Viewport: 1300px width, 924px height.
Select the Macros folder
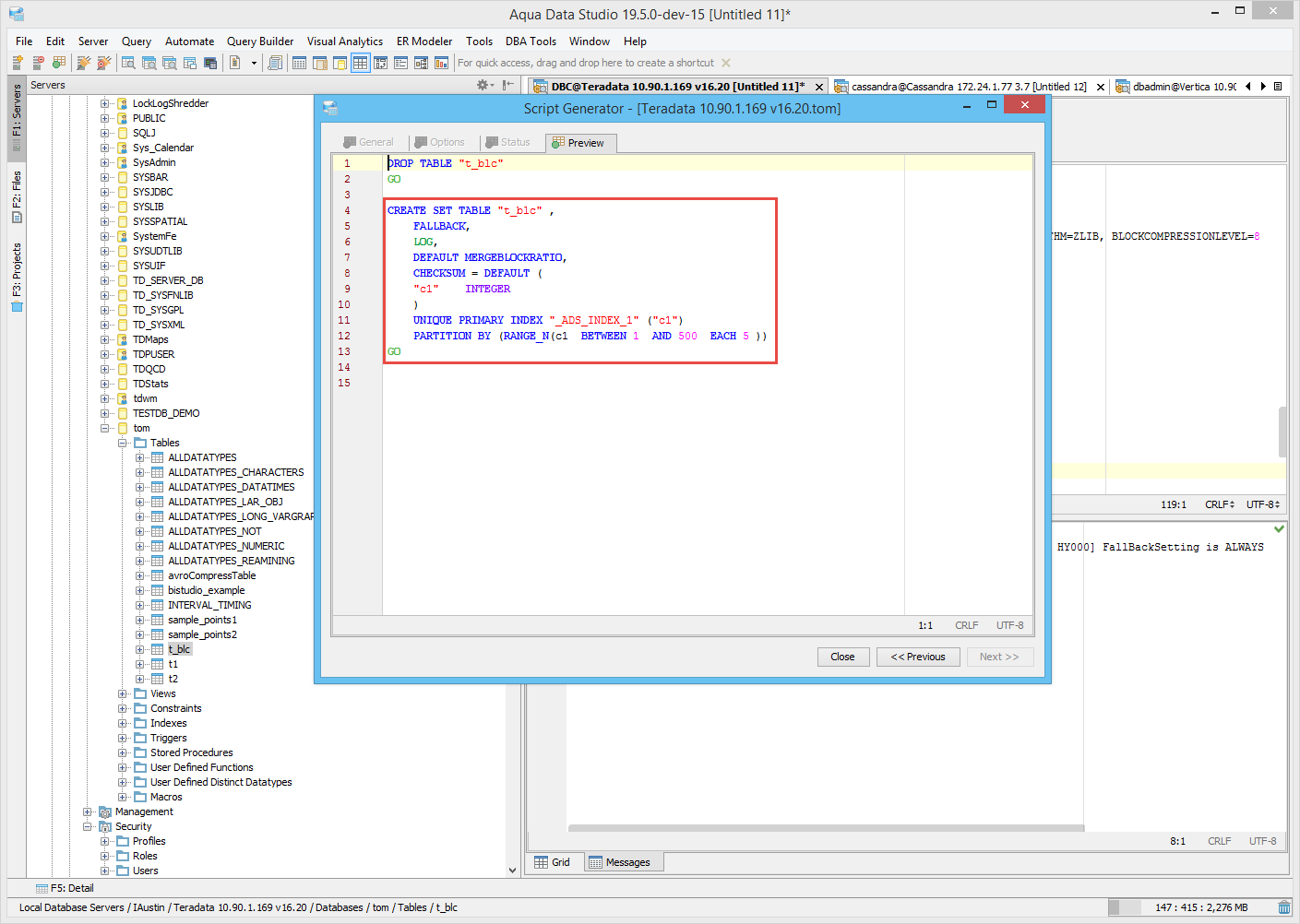166,797
